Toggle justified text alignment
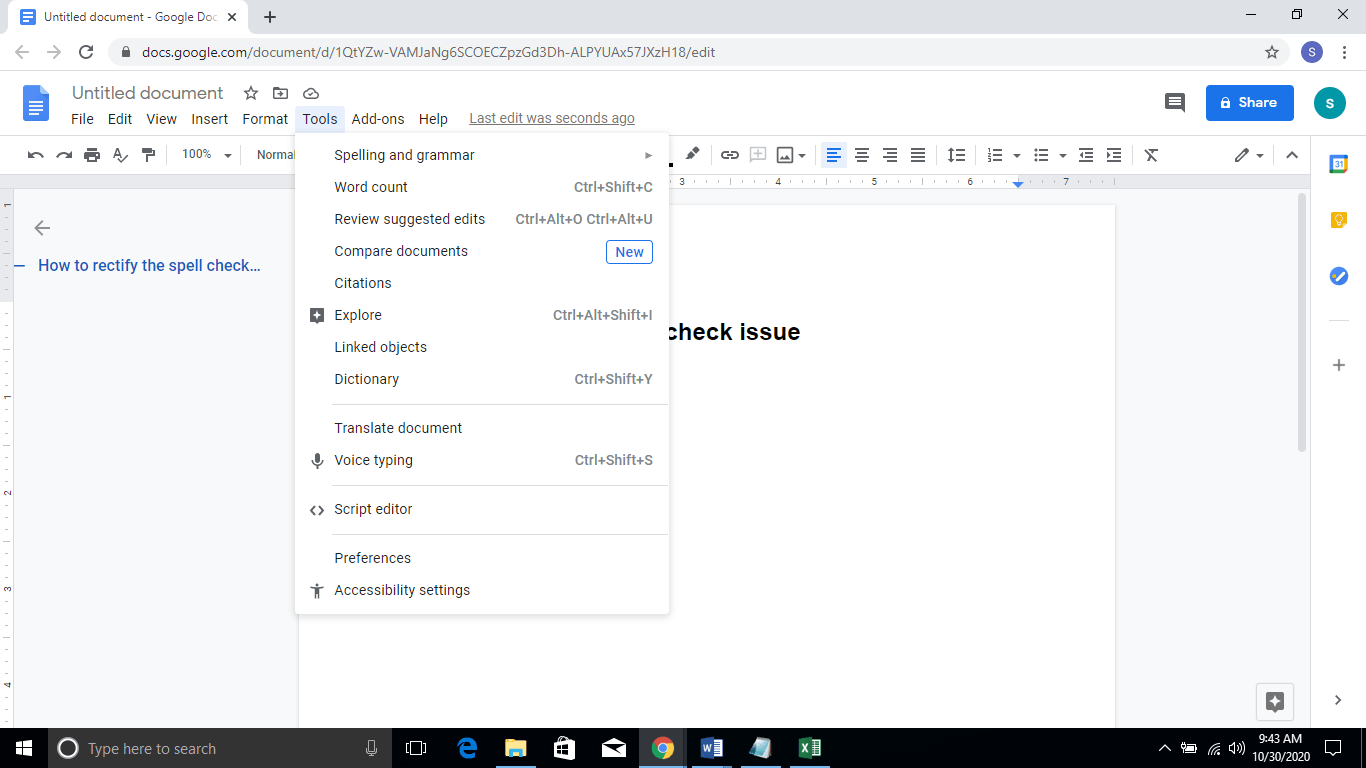 (x=918, y=154)
